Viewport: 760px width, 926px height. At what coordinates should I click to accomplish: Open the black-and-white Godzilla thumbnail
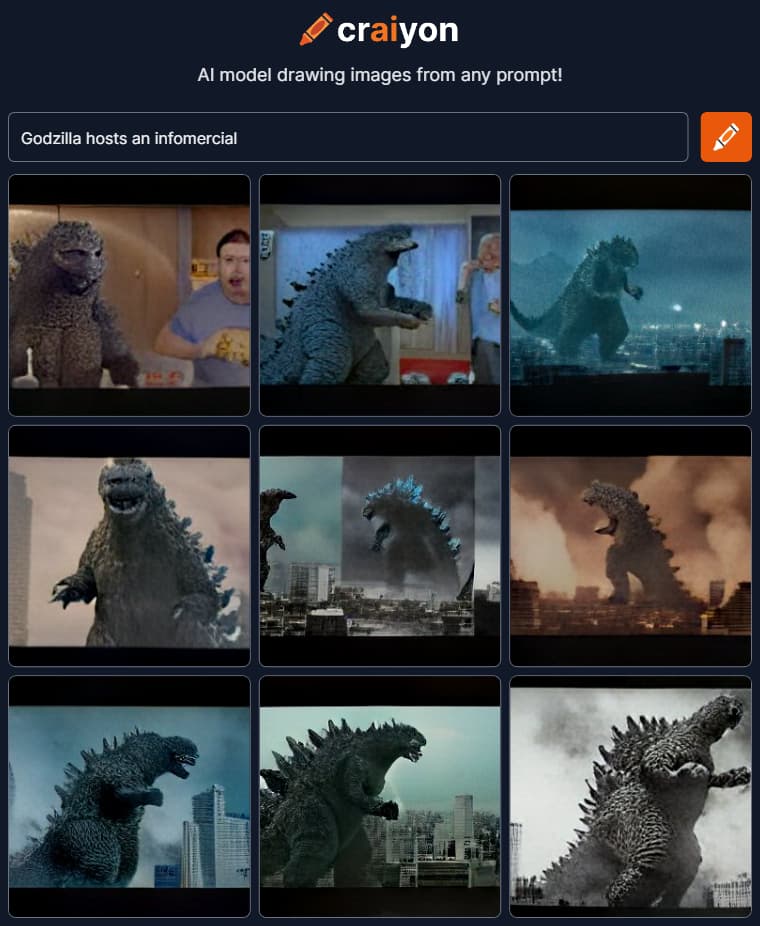630,797
